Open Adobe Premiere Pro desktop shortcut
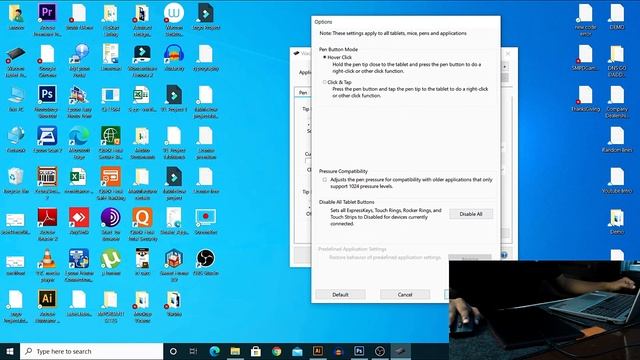640x360 pixels. coord(47,19)
